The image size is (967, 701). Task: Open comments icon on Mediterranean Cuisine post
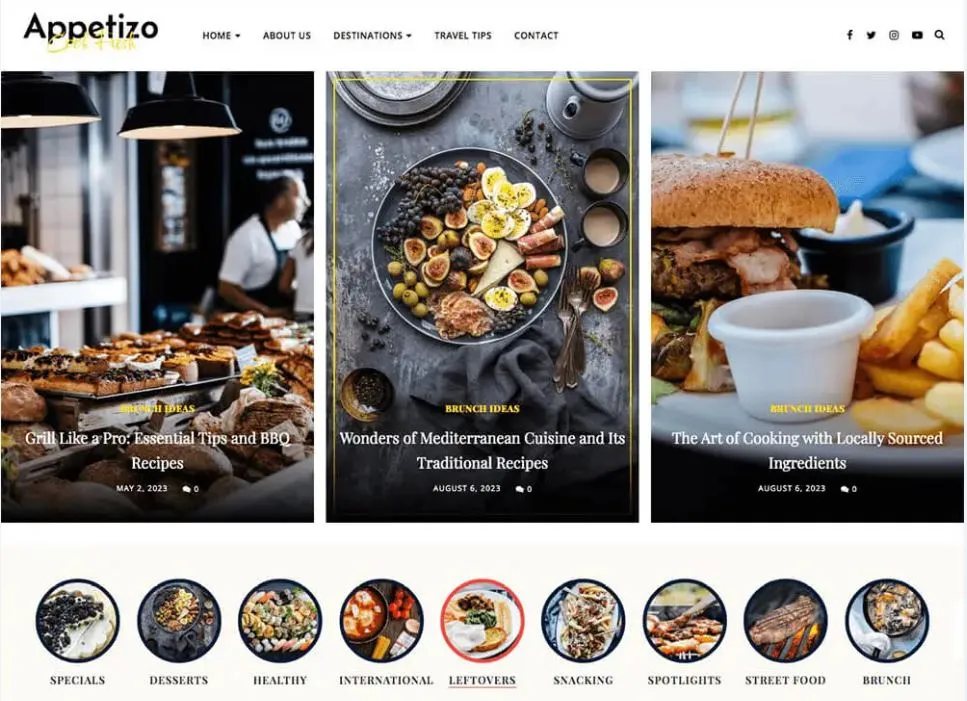[x=524, y=489]
